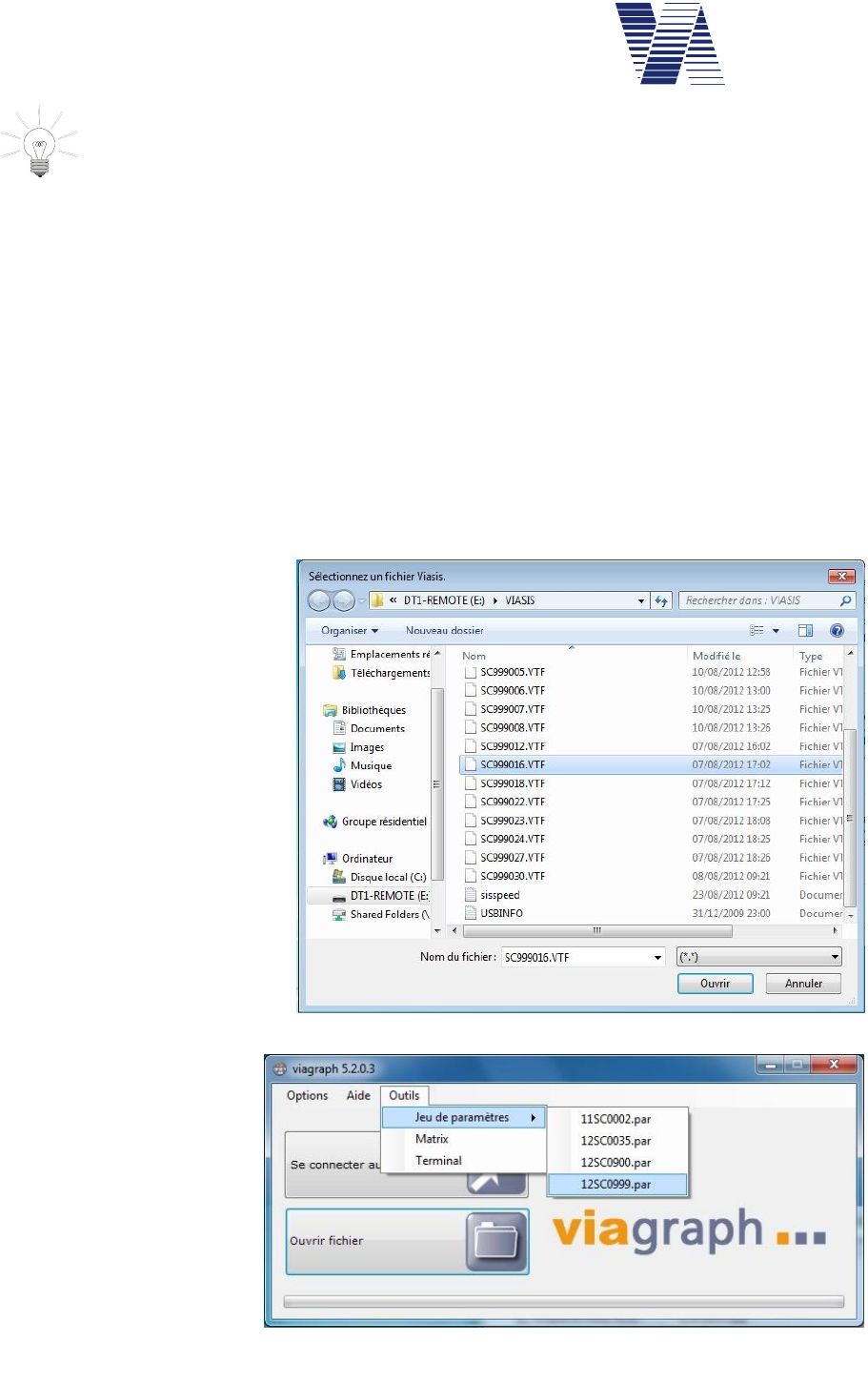Click the Musique library icon
Image resolution: width=868 pixels, height=1382 pixels.
(339, 765)
